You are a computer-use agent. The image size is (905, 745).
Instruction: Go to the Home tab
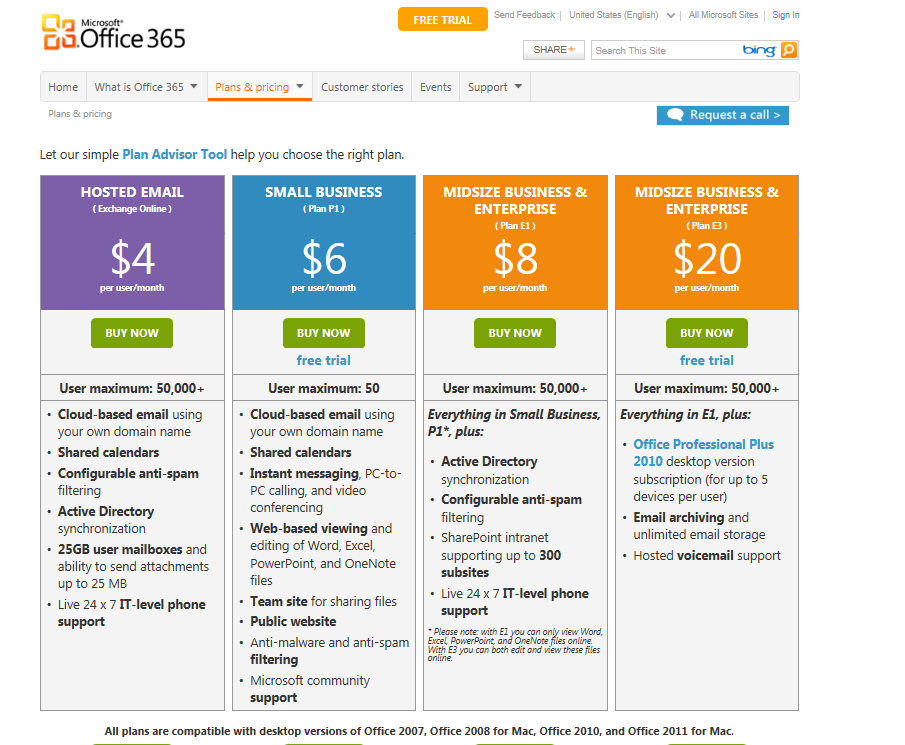click(63, 87)
